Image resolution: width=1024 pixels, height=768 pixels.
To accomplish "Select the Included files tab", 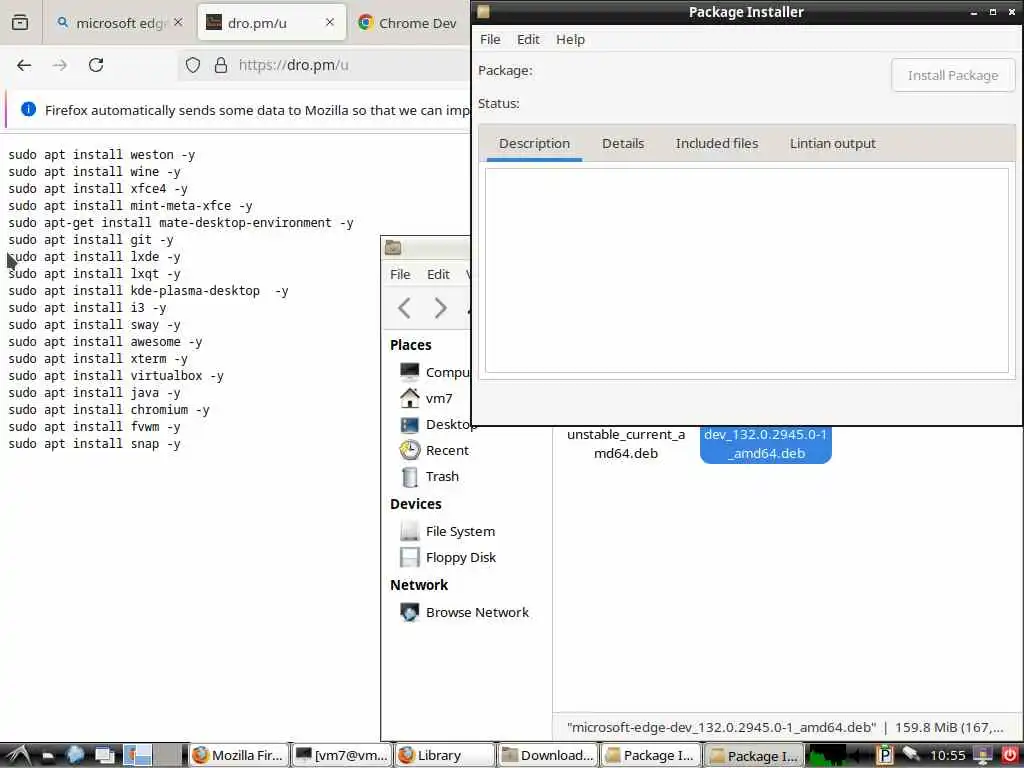I will coord(716,144).
